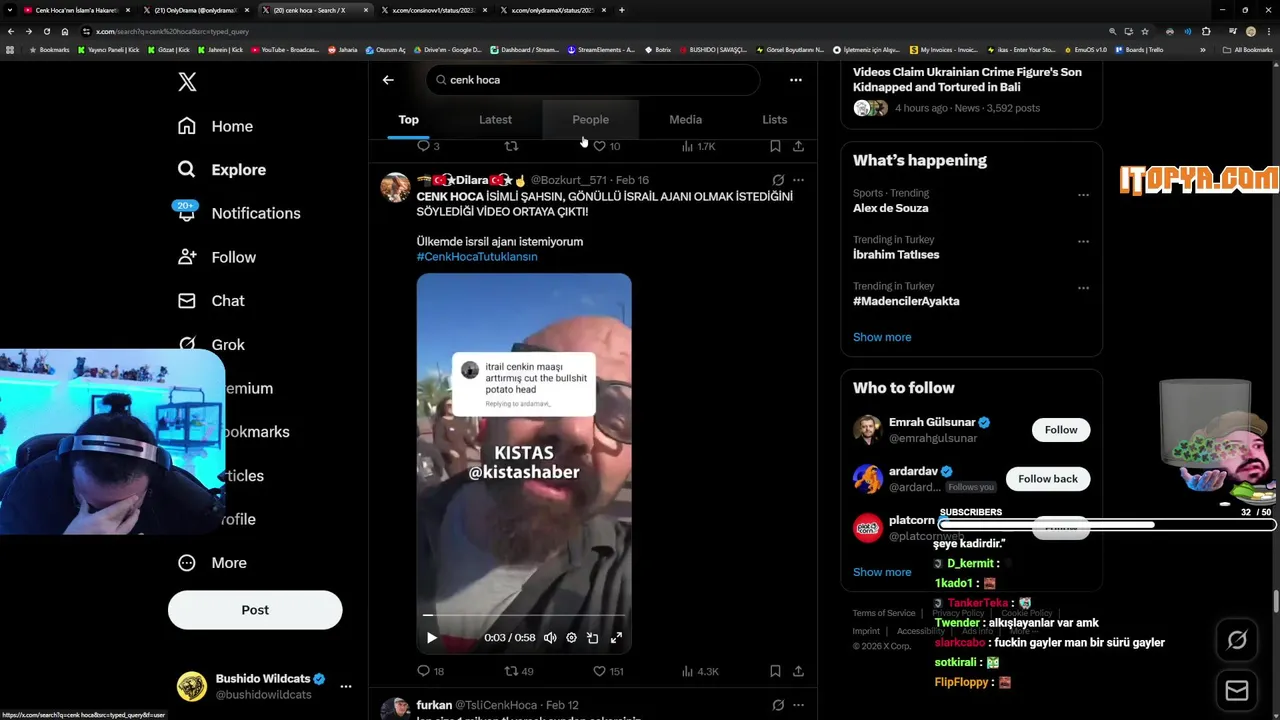Play the video in Dilara's post
Screen dimensions: 1280x720
[432, 638]
